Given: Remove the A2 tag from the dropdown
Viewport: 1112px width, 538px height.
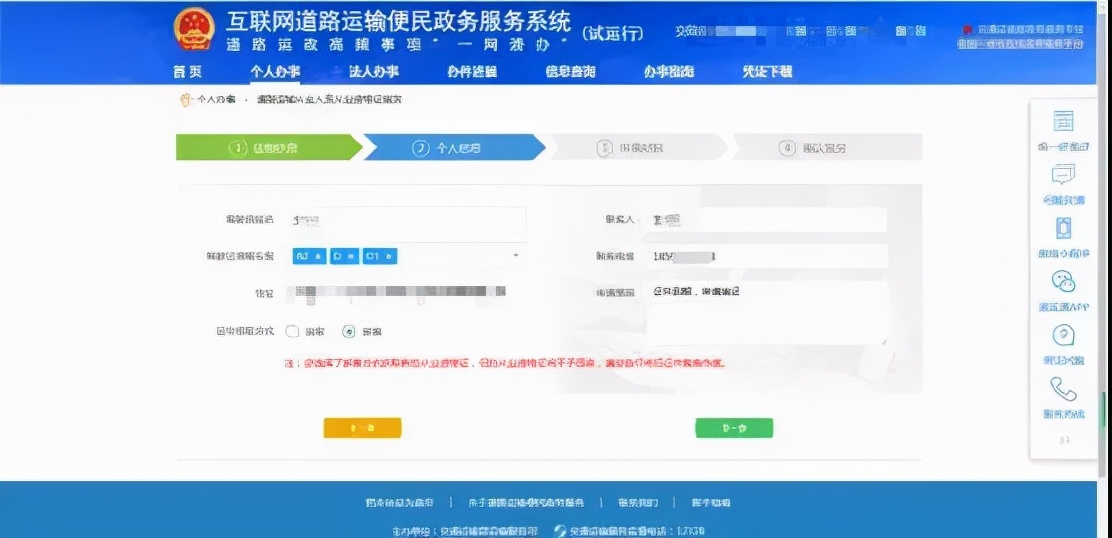Looking at the screenshot, I should [318, 256].
